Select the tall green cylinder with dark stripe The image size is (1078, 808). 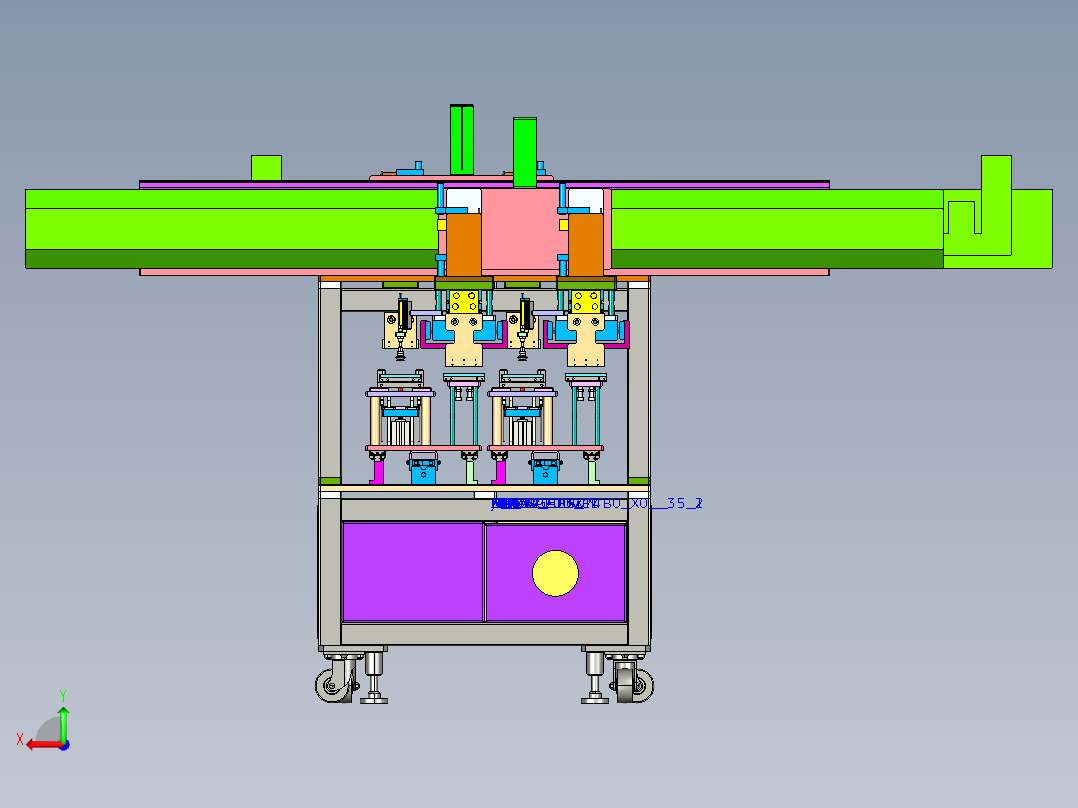462,140
